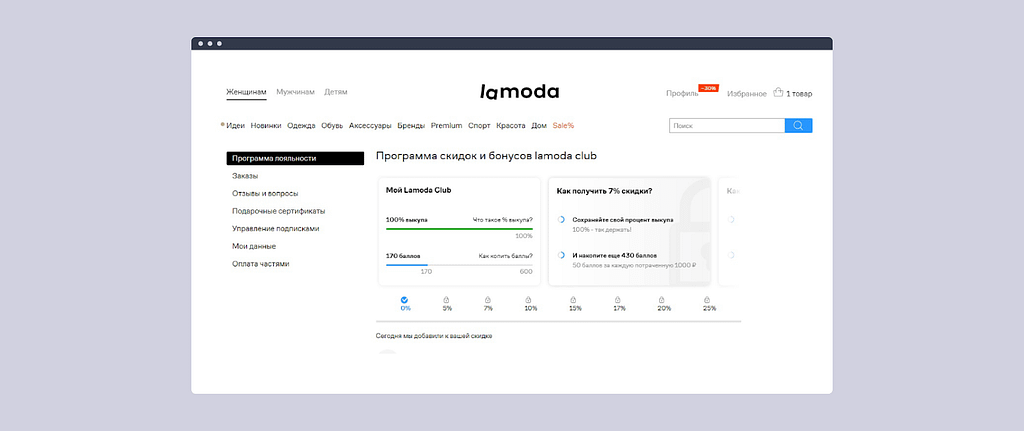This screenshot has height=431, width=1024.
Task: Click progress circle beside 'Сохраняйте свой процент выкупа'
Action: [x=561, y=219]
